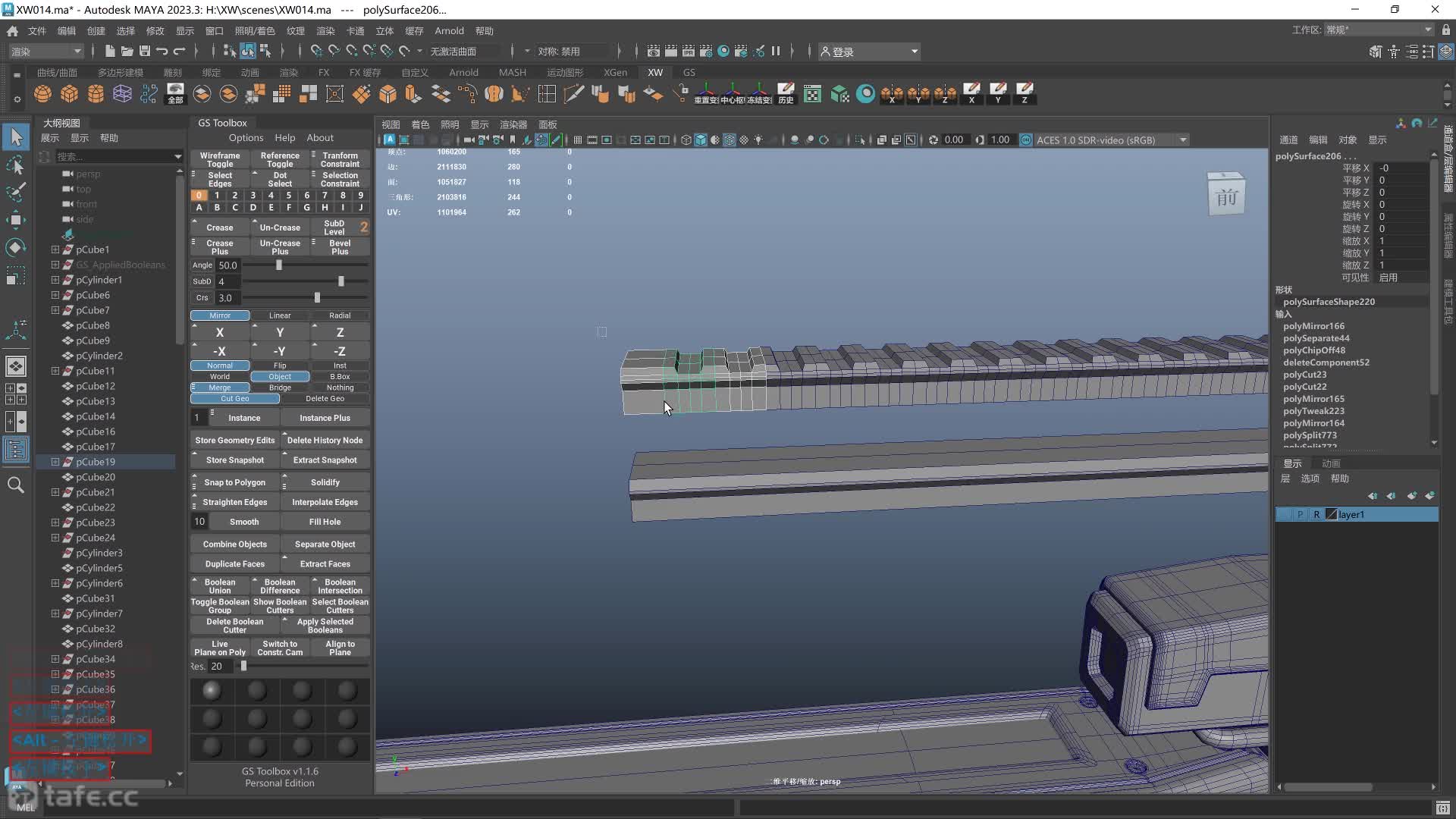Toggle the Mirror mode button in GS Toolbox
Viewport: 1456px width, 819px height.
[220, 315]
